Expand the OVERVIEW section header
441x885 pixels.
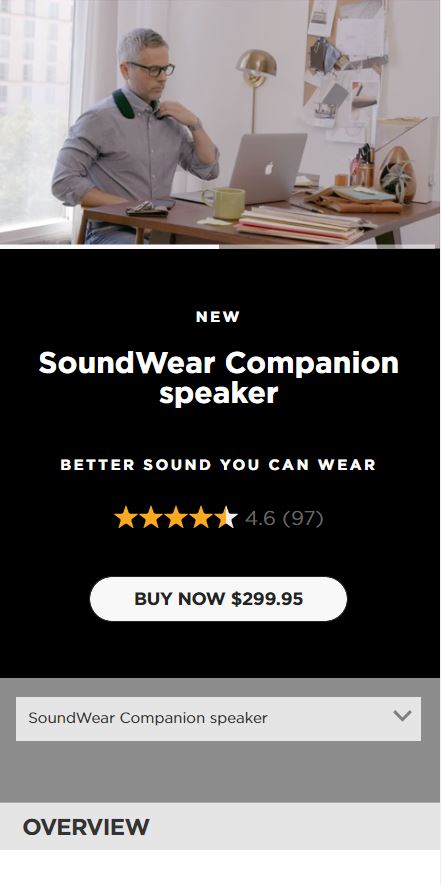point(220,826)
